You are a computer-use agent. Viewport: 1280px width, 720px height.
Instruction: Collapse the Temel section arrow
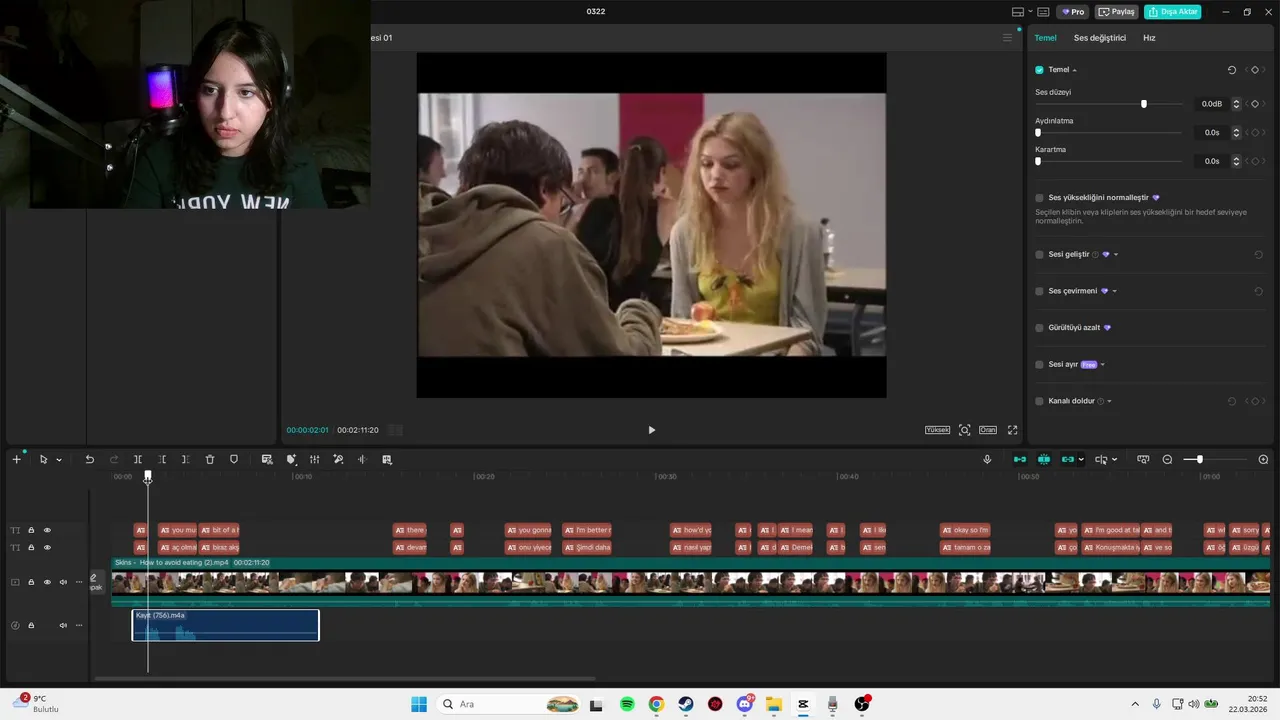pyautogui.click(x=1075, y=70)
